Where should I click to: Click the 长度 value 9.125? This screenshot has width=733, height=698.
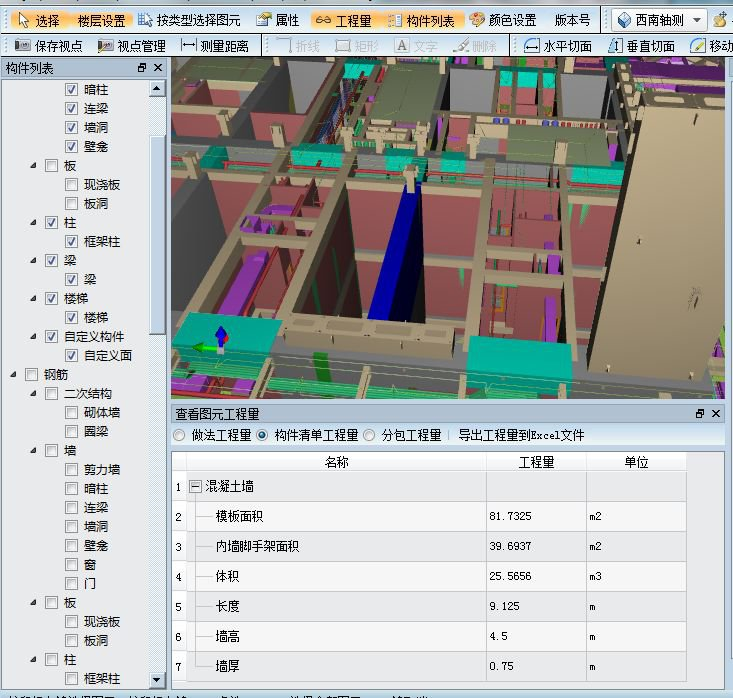[504, 606]
